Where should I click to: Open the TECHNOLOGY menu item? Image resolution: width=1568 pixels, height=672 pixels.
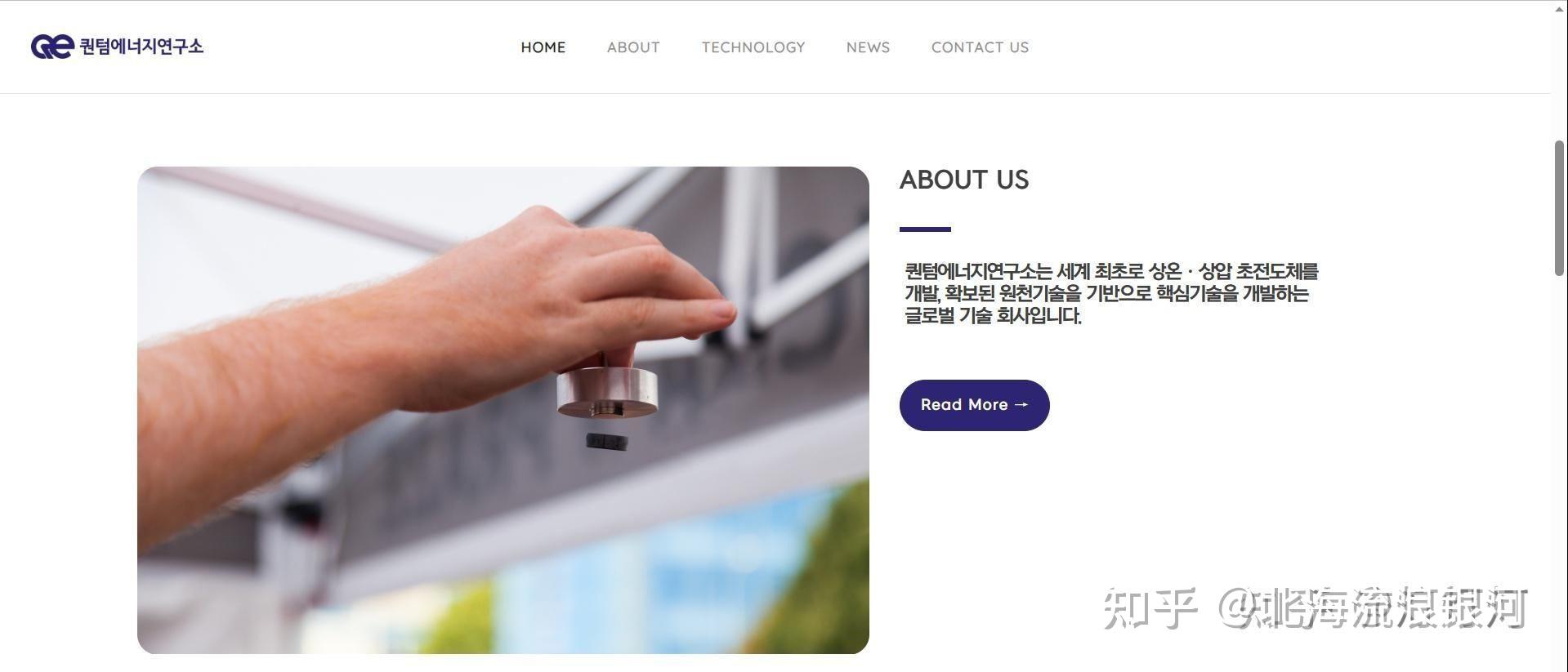(x=753, y=47)
